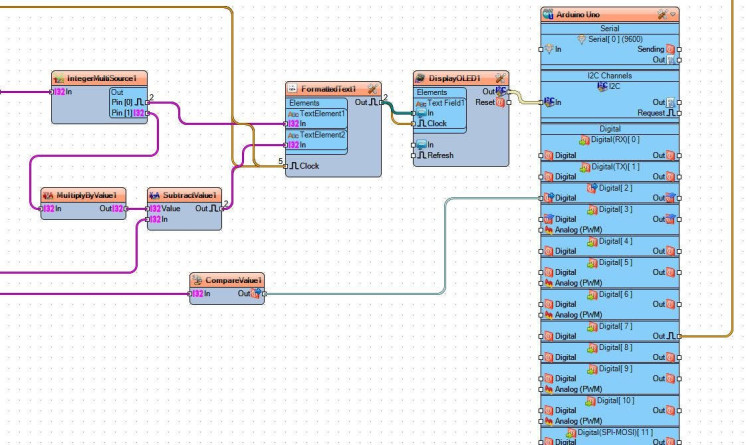This screenshot has width=748, height=445.
Task: Open the DisplayOLED1 wrench tool icon
Action: pyautogui.click(x=500, y=78)
